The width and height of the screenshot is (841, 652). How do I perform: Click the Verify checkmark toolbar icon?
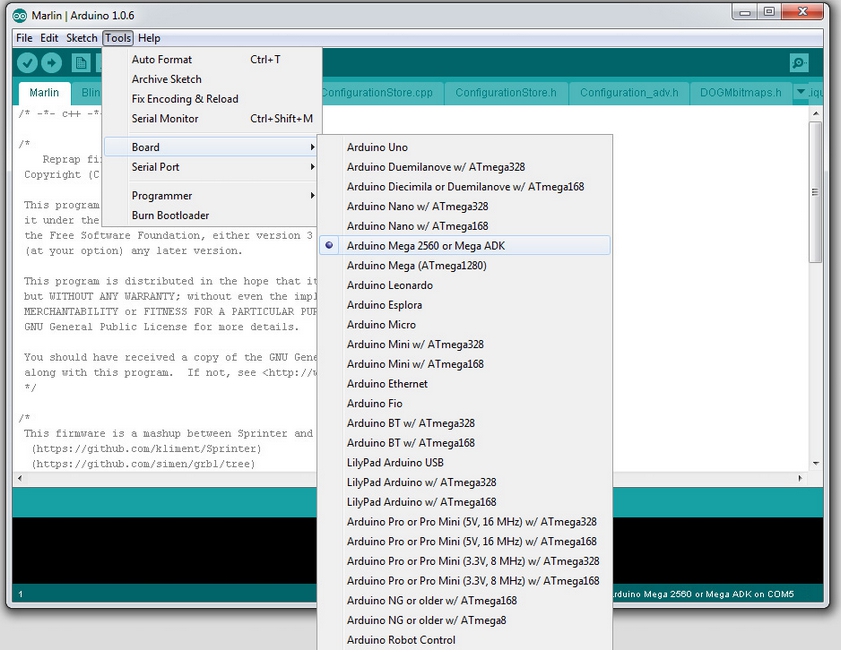27,63
